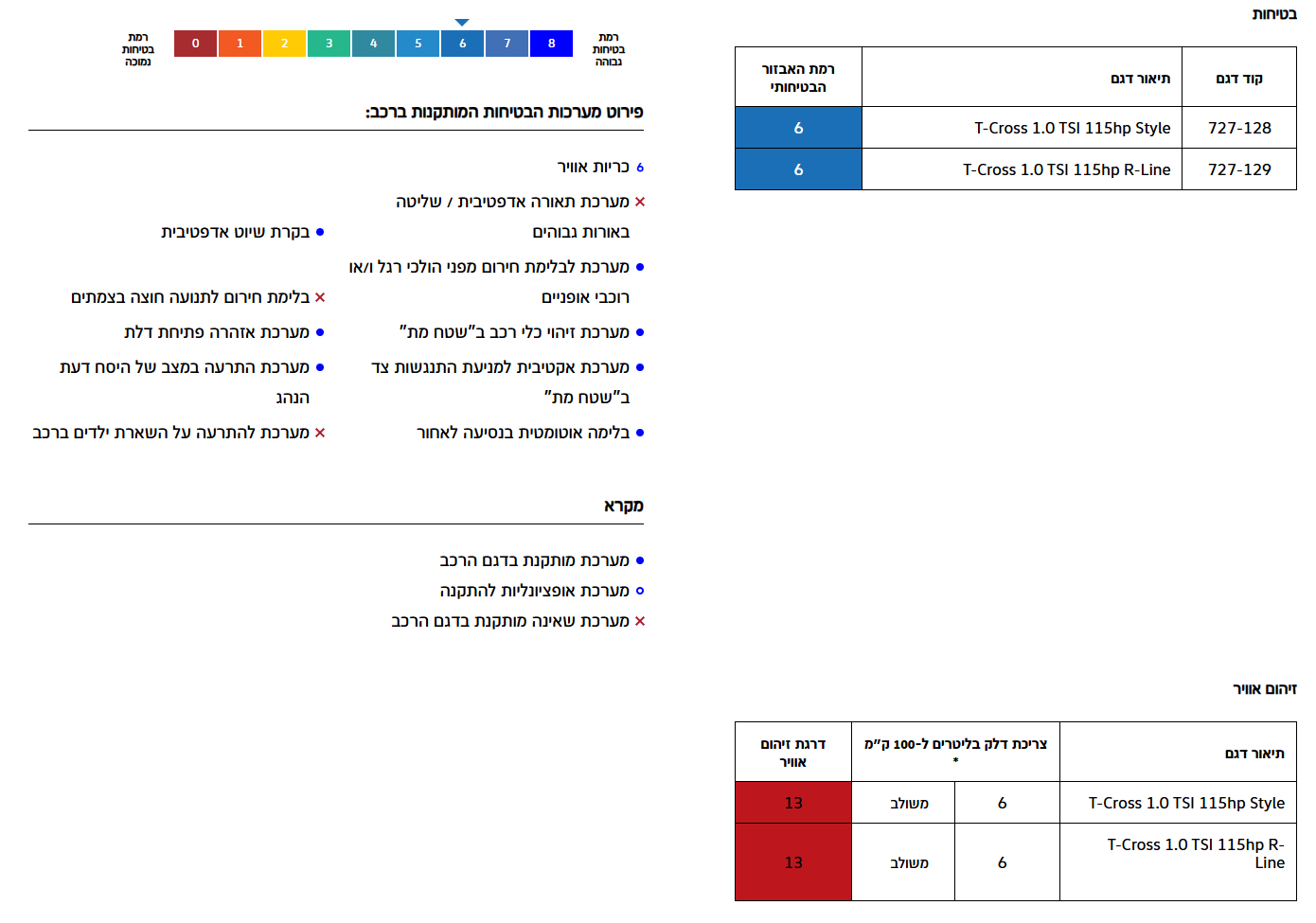The width and height of the screenshot is (1316, 923).
Task: Click model code 727-129 in the safety table
Action: pyautogui.click(x=1238, y=169)
